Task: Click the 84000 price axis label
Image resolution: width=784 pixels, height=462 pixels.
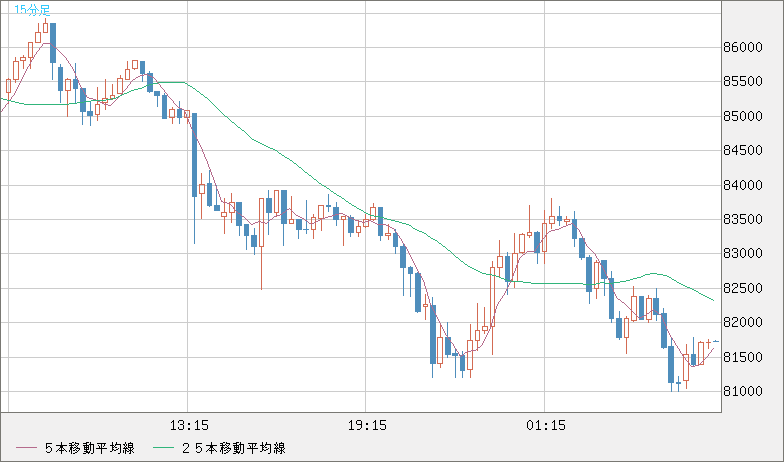Action: click(743, 186)
